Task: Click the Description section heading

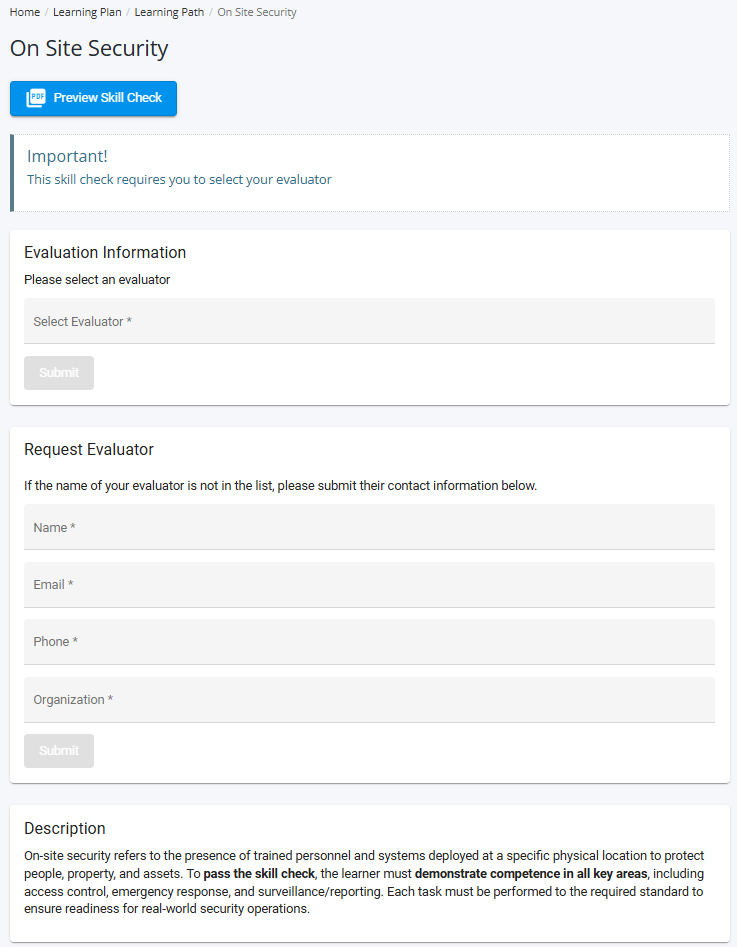Action: click(65, 828)
